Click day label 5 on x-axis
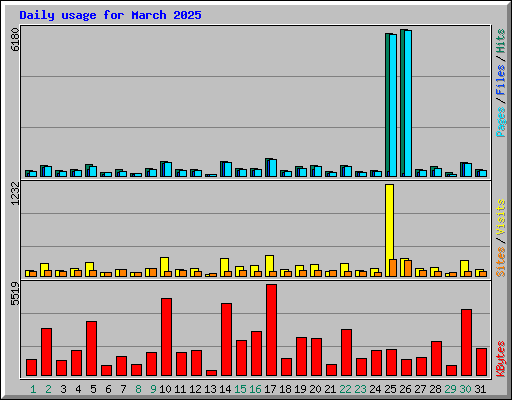The width and height of the screenshot is (512, 400). click(x=93, y=389)
